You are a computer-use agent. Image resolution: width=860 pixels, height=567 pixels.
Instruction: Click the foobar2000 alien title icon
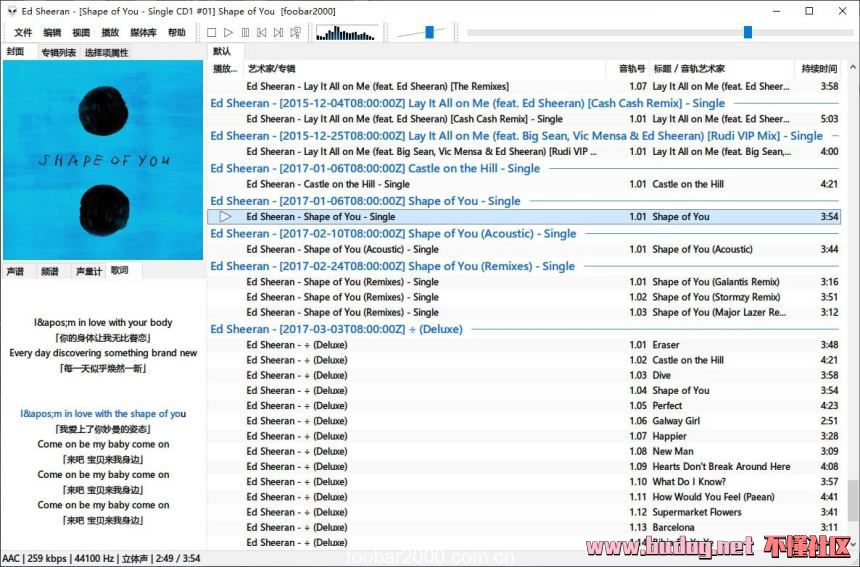[12, 11]
